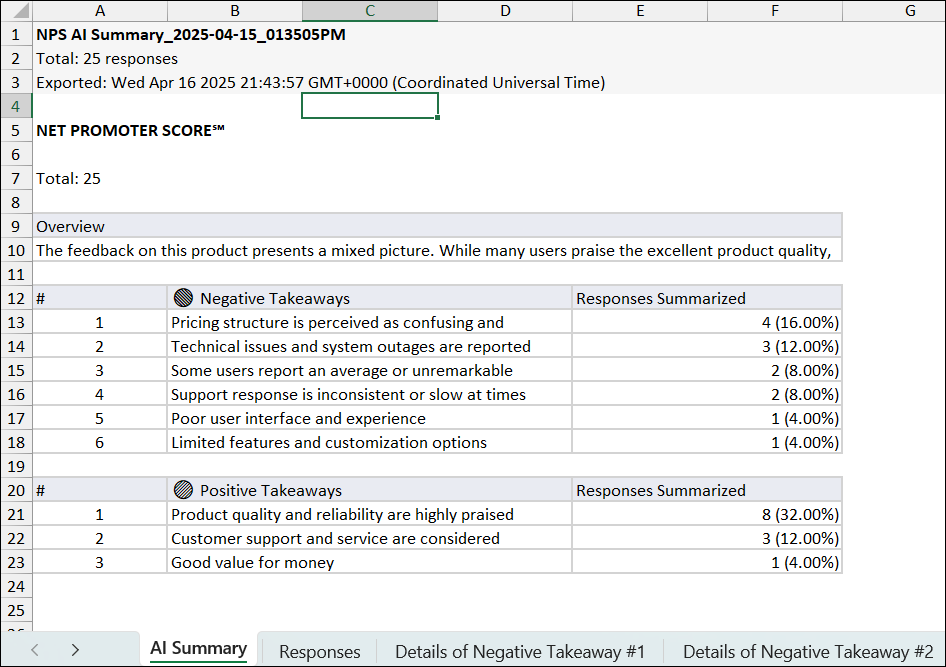The image size is (946, 667).
Task: Select row 25 header
Action: 16,610
